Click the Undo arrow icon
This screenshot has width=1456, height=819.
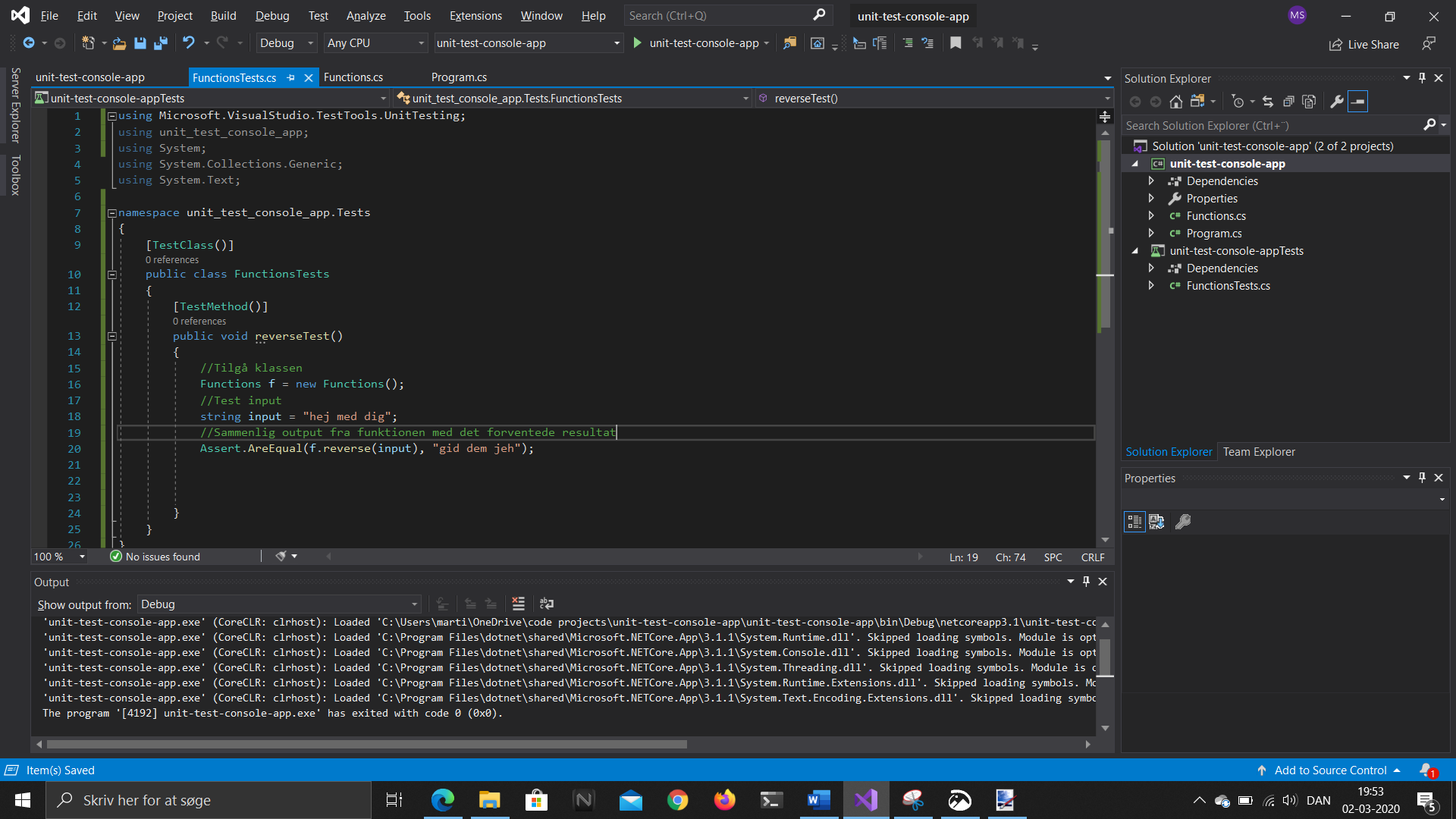click(189, 43)
